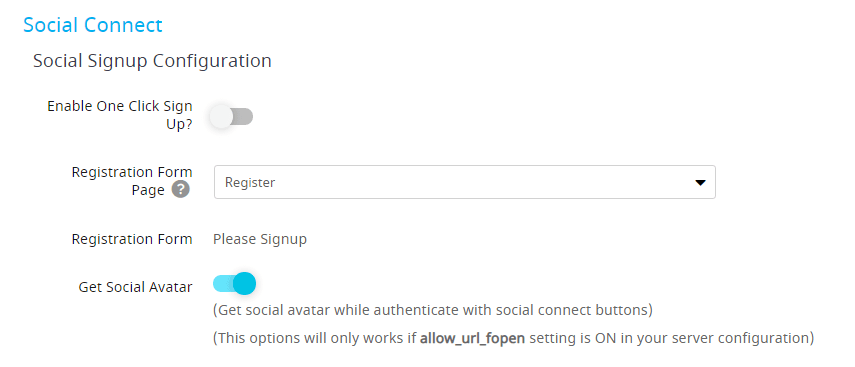The height and width of the screenshot is (367, 855).
Task: Disable the Get Social Avatar toggle
Action: coord(234,284)
